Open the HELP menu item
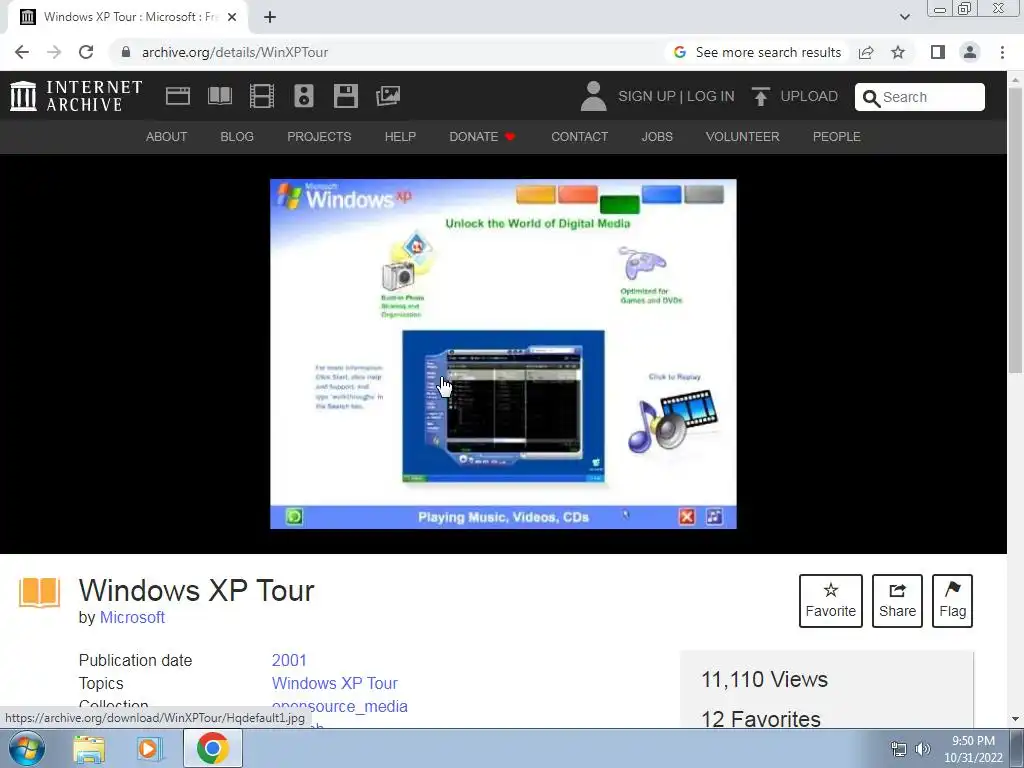 tap(400, 136)
